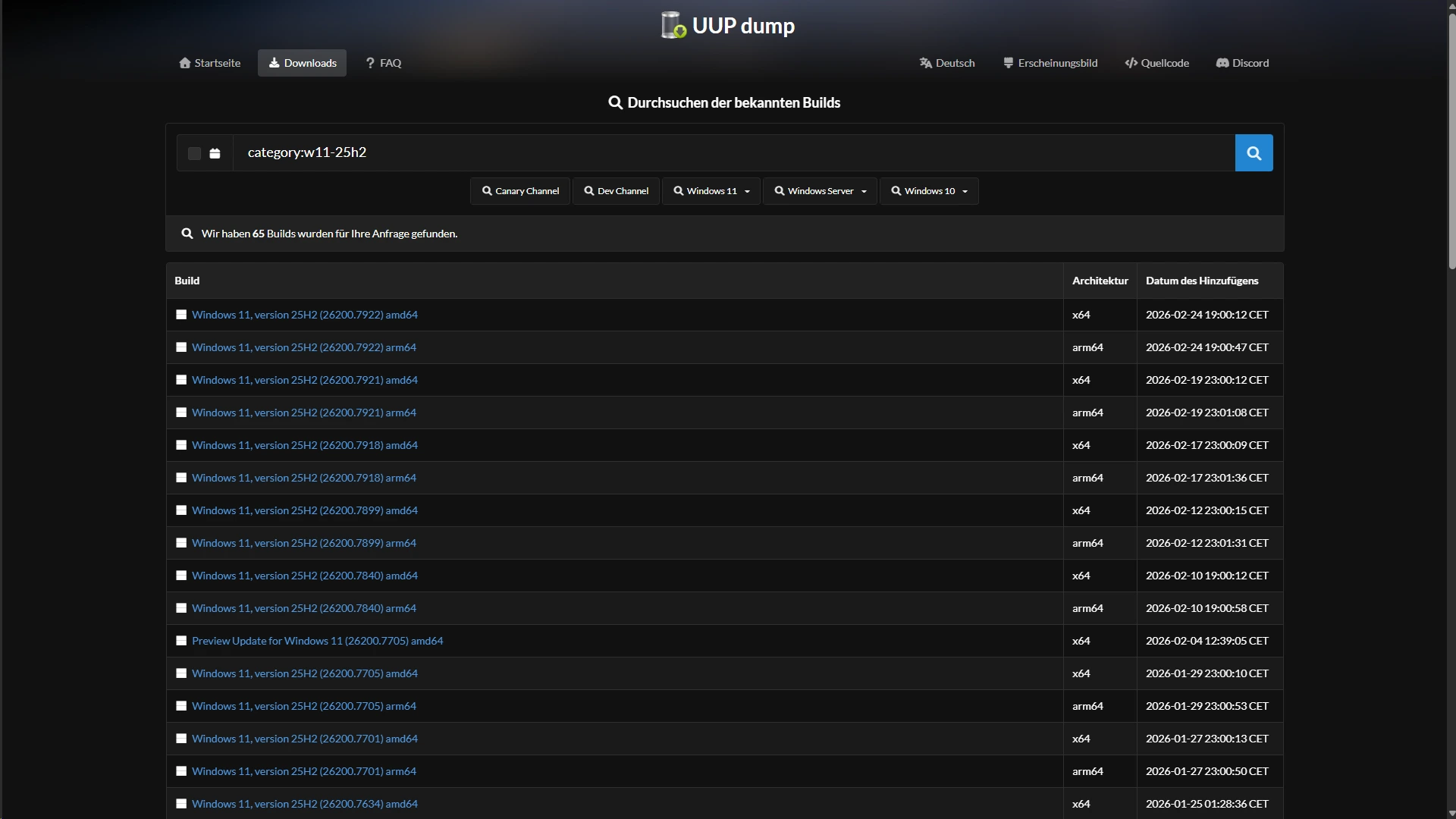Click the Architektur column header

[x=1100, y=281]
